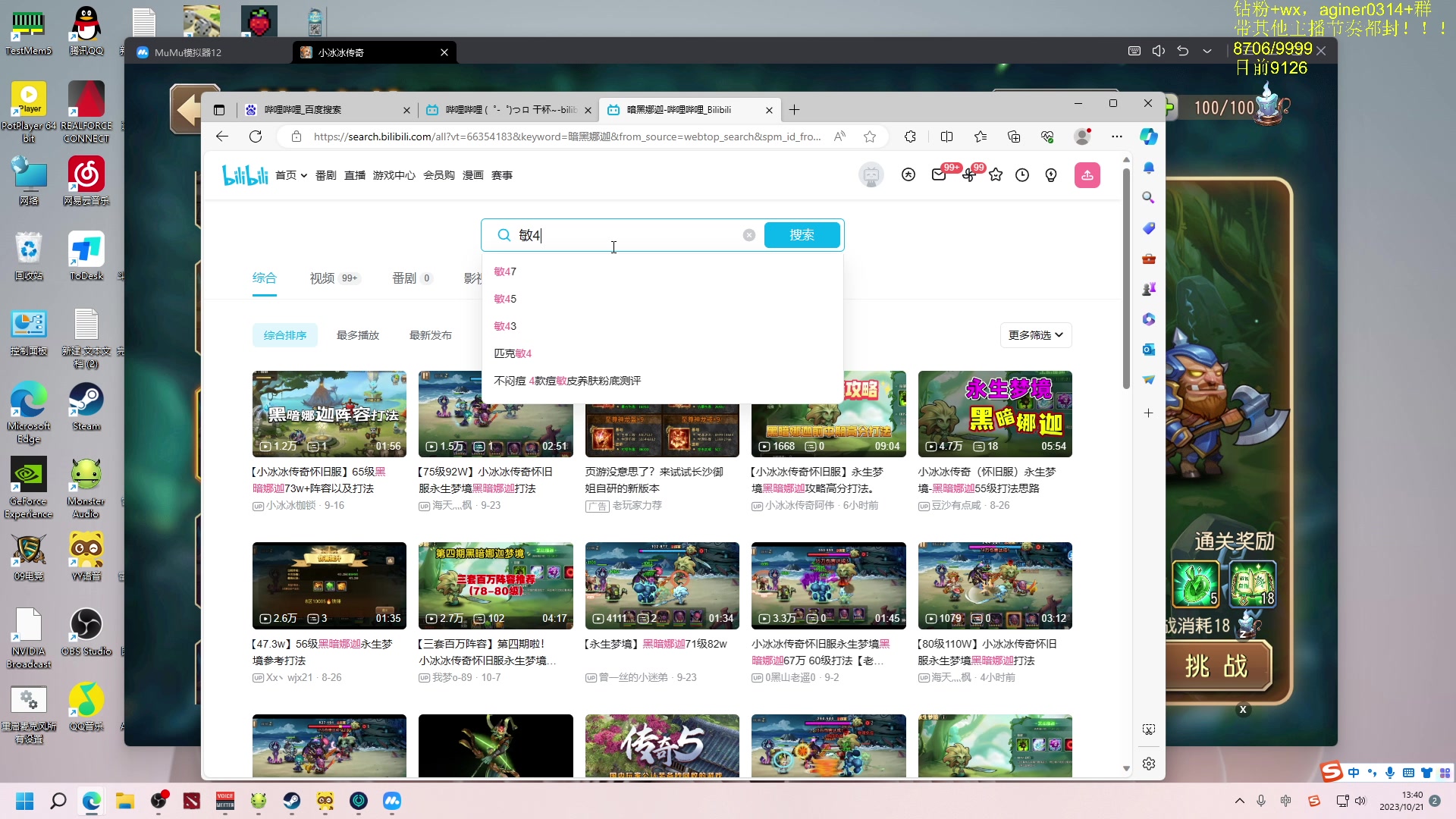Open video titled 【80级110W】小冰冰传奇怀旧服
The image size is (1456, 819).
click(x=987, y=652)
